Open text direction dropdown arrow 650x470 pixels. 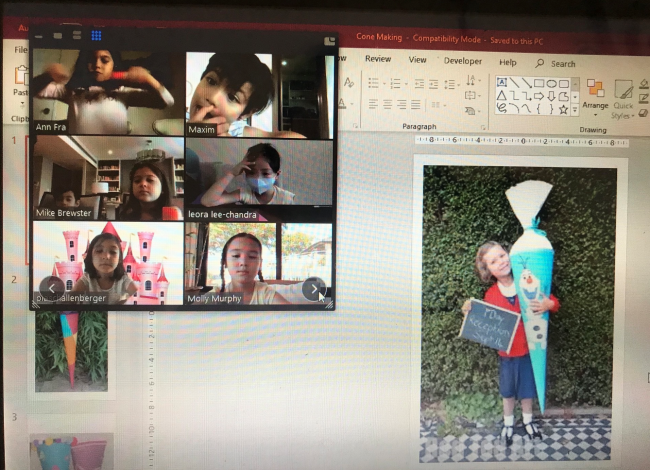tap(480, 80)
